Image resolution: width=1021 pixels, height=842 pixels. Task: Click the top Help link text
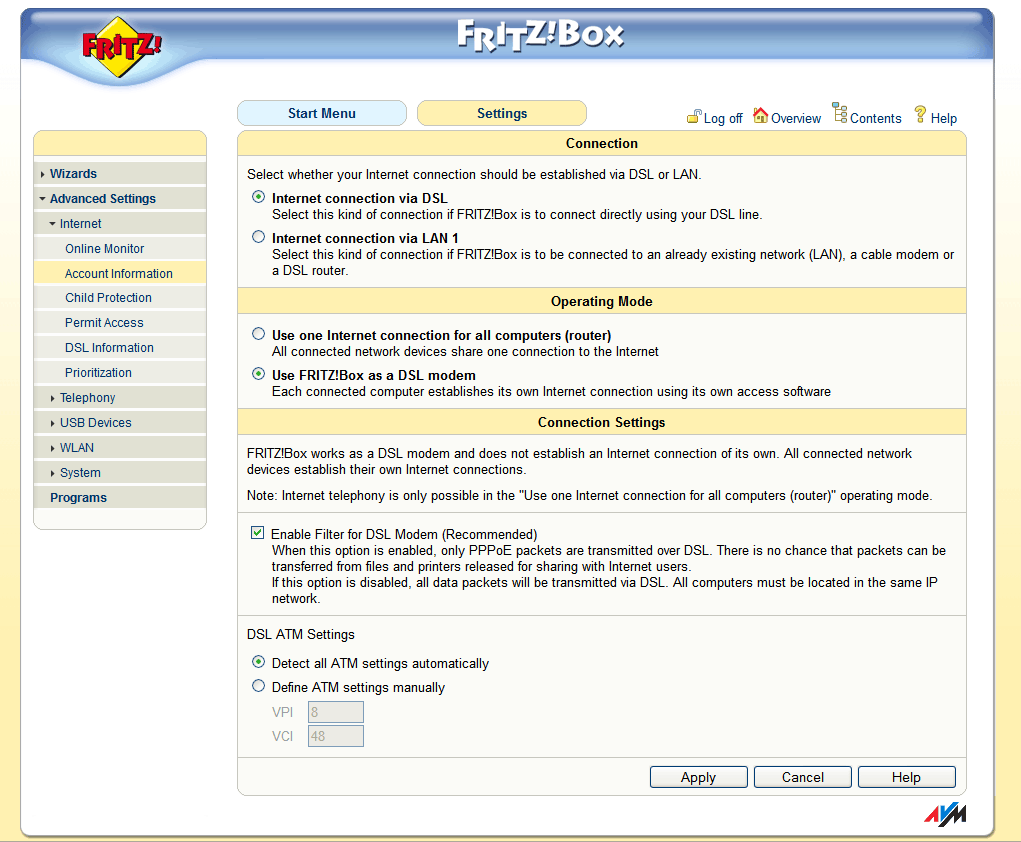(x=944, y=119)
